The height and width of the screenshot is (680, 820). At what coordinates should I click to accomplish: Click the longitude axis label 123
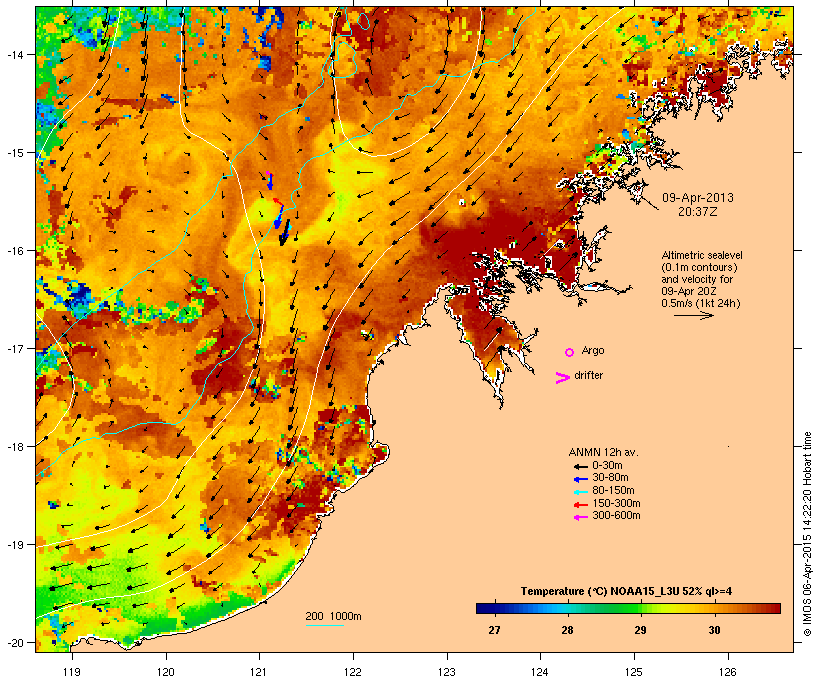(x=447, y=672)
